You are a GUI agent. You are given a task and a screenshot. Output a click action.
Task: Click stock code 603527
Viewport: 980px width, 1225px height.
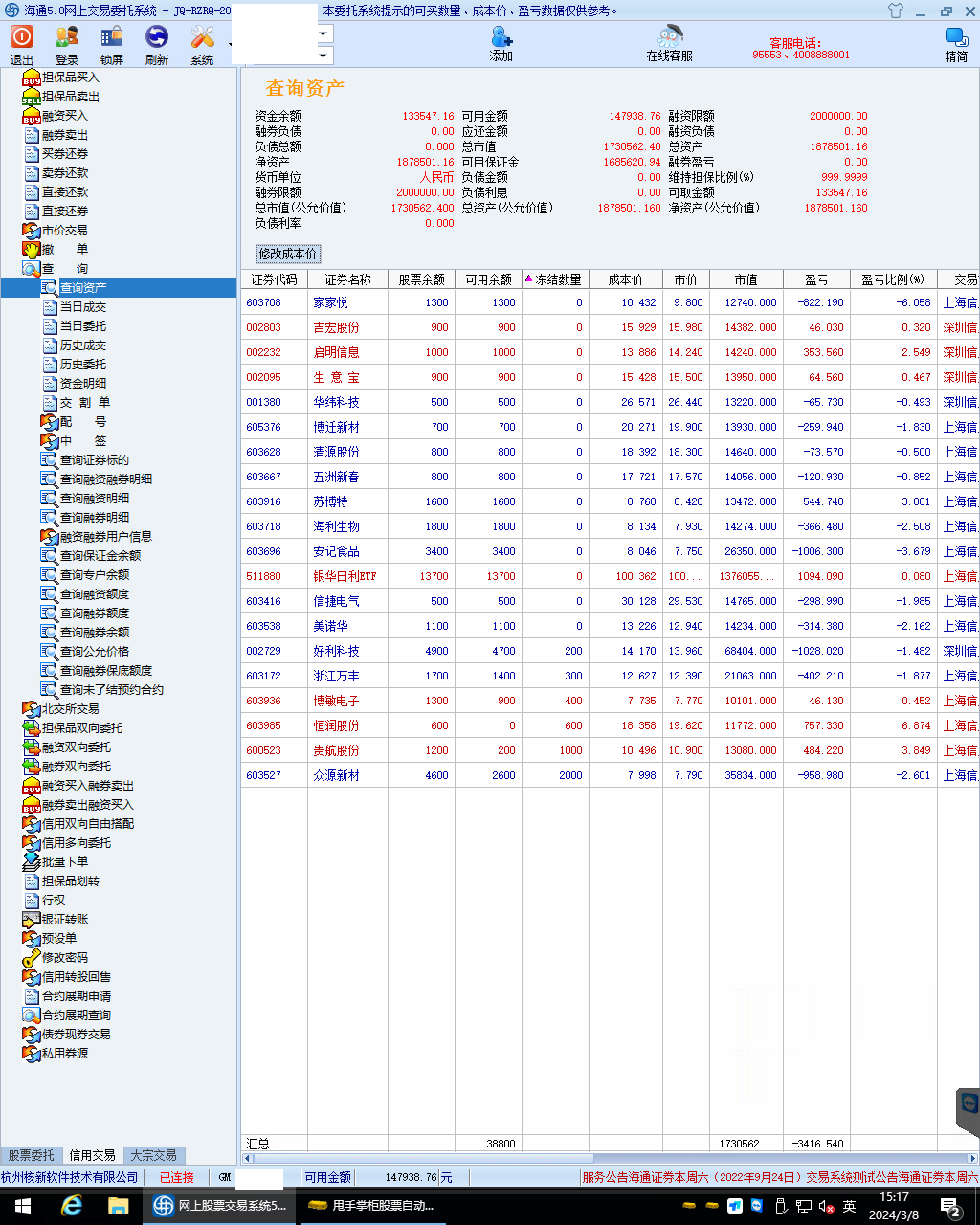(x=264, y=775)
